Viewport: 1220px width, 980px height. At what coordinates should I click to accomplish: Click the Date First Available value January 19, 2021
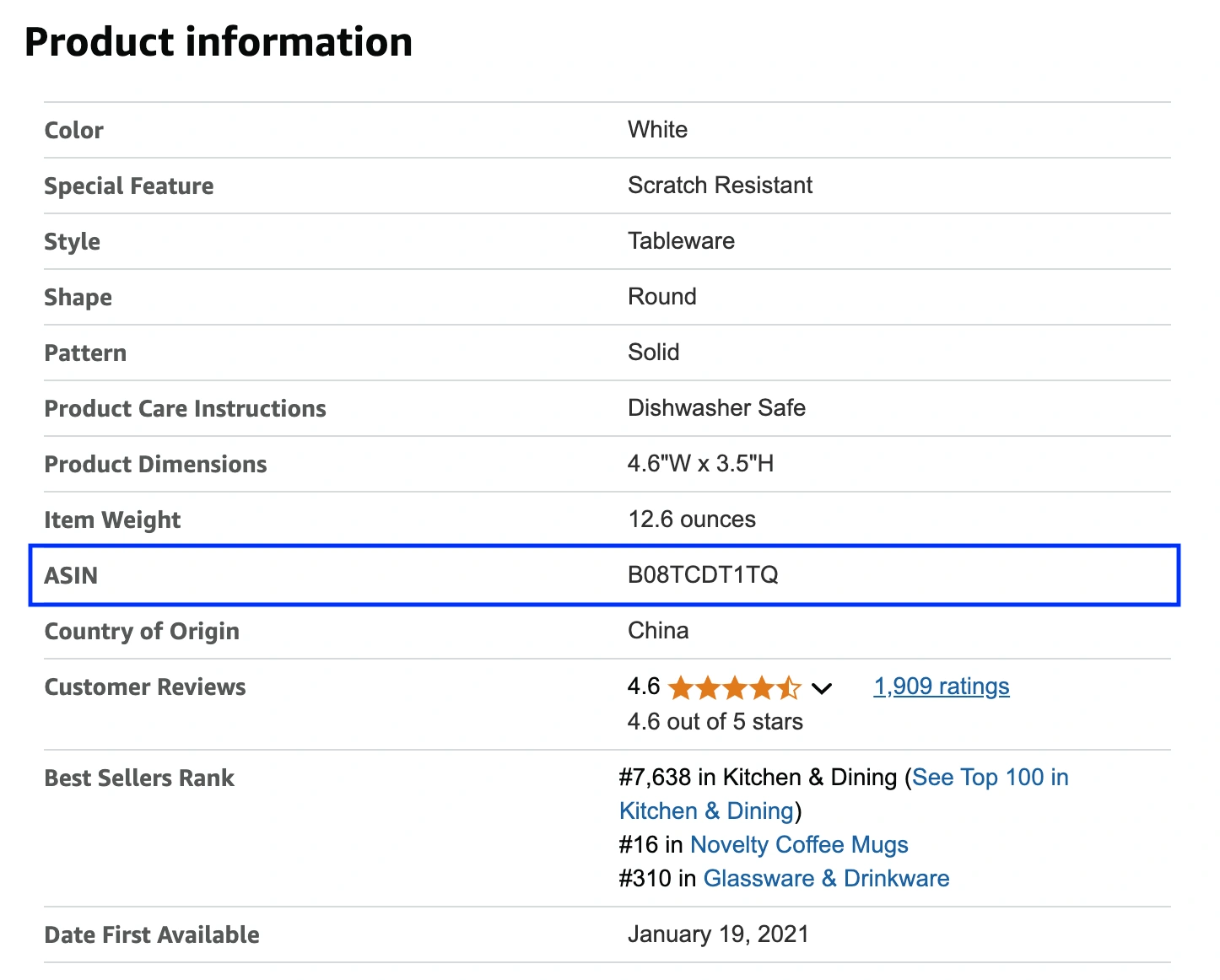[718, 934]
